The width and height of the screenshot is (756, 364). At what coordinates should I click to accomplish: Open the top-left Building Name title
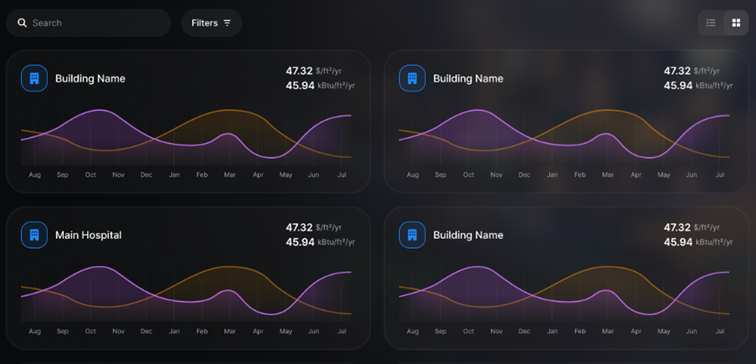pos(90,78)
